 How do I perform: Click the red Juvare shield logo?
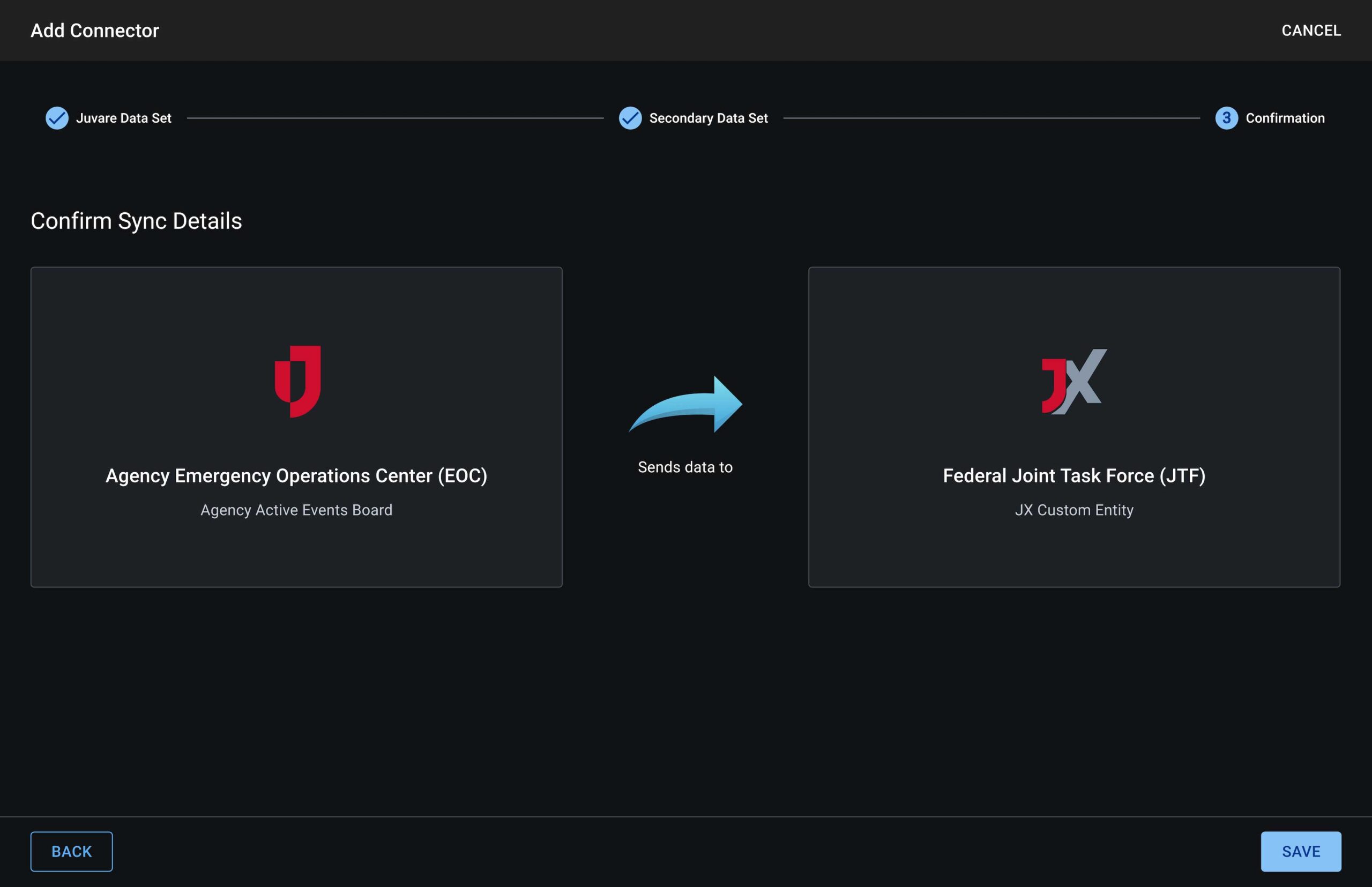pos(297,381)
